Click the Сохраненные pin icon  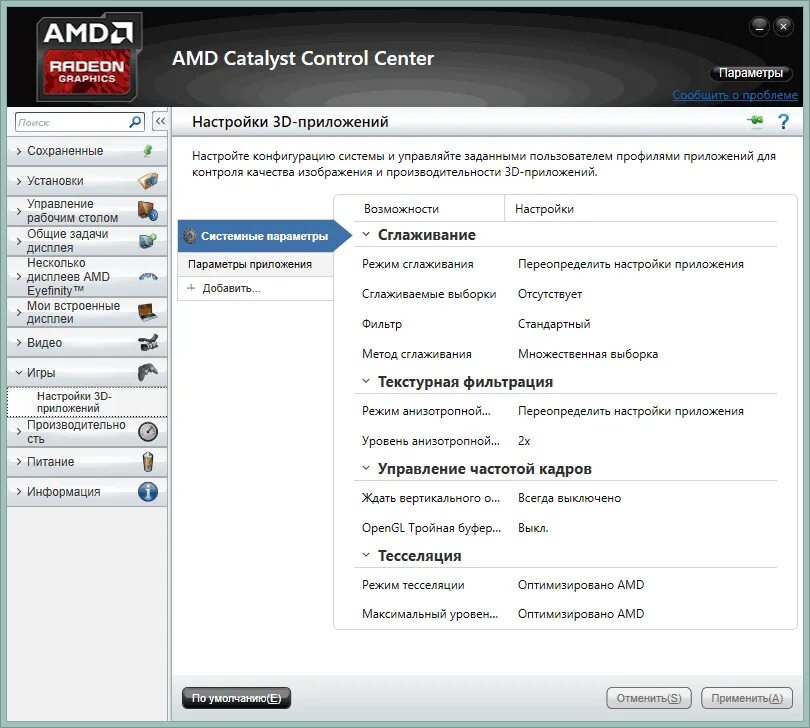(148, 150)
